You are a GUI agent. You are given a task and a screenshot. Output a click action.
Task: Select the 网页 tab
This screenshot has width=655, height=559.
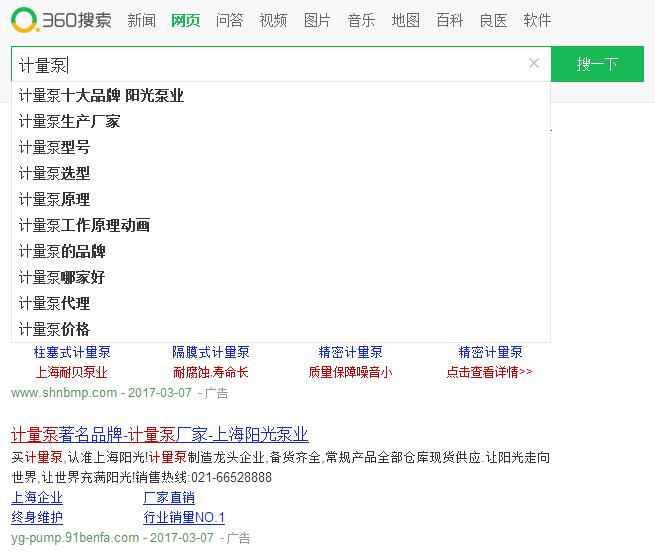click(x=185, y=20)
